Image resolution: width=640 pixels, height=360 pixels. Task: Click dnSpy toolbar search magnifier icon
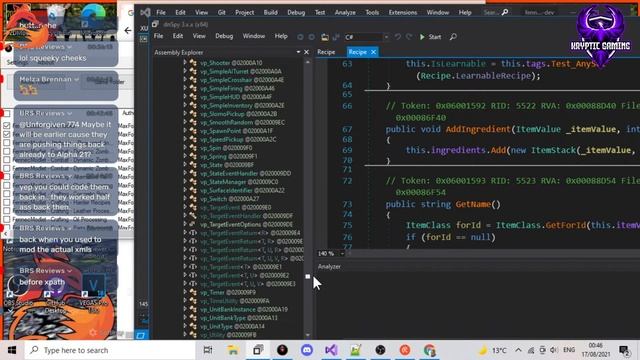[x=453, y=37]
